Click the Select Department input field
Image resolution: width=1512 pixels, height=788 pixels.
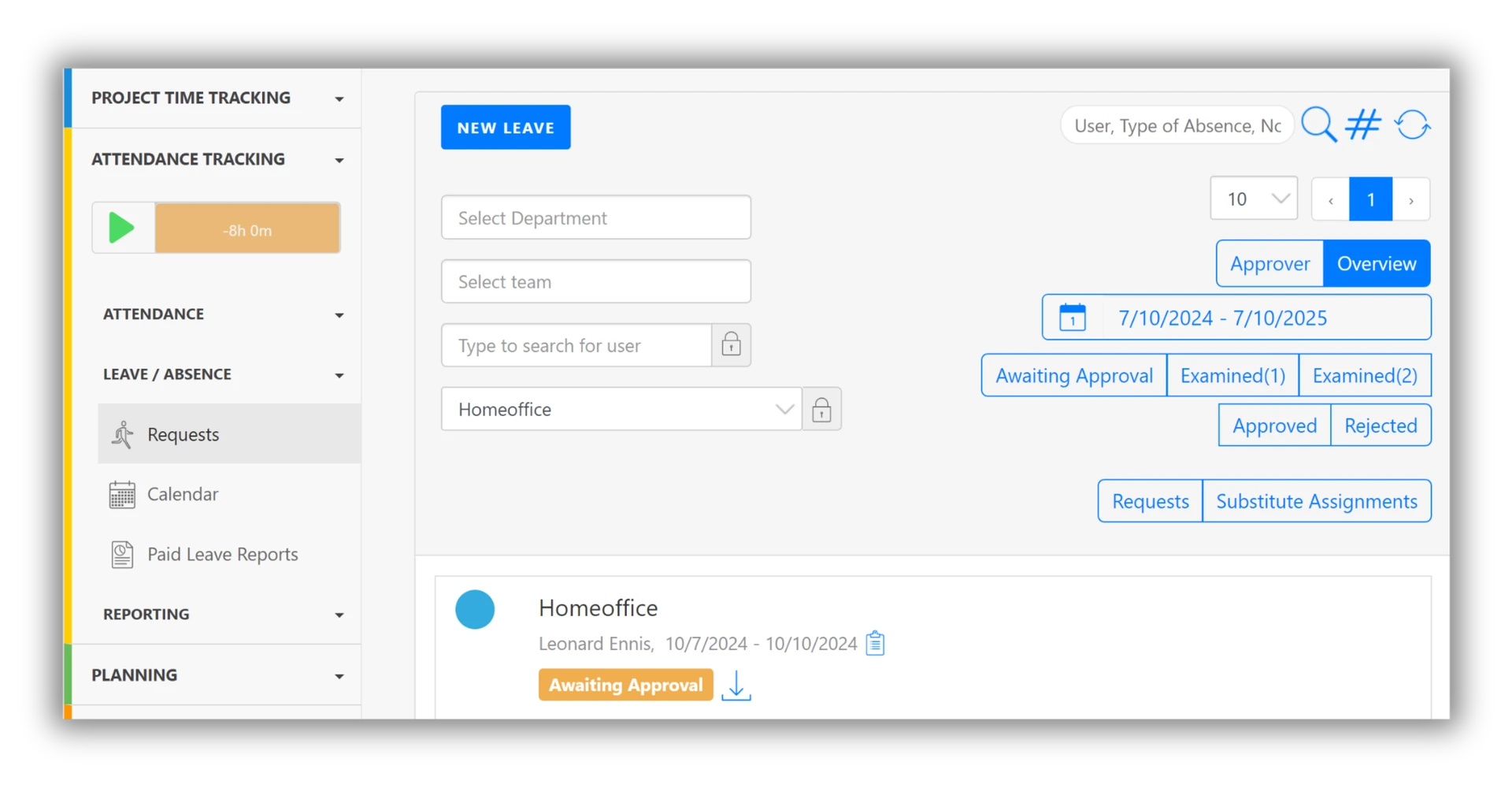tap(595, 218)
